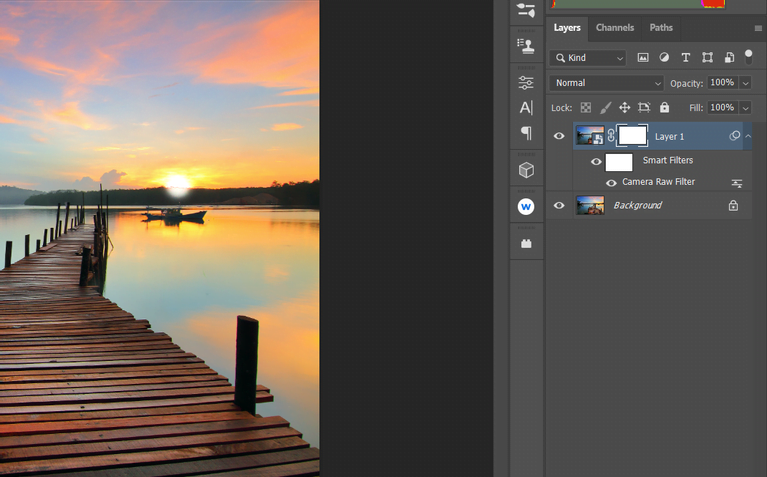Select the Background layer thumbnail
The height and width of the screenshot is (477, 767).
590,205
